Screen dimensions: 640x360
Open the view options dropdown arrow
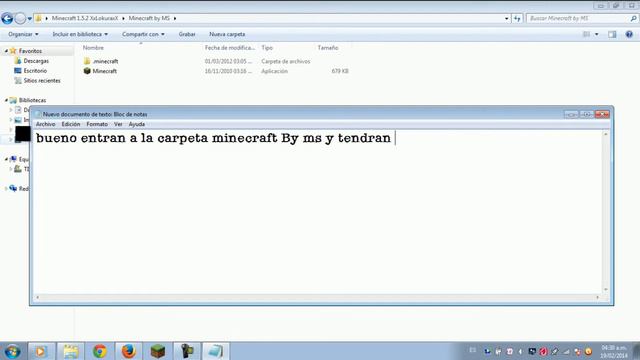pyautogui.click(x=596, y=34)
